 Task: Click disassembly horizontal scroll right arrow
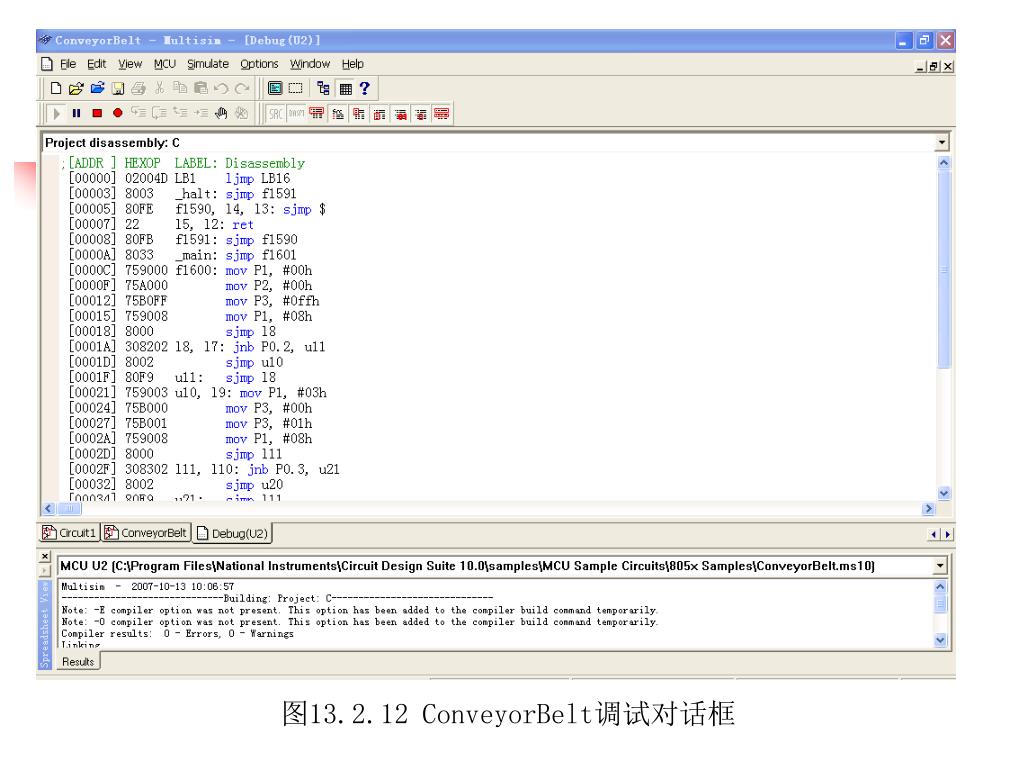point(929,508)
